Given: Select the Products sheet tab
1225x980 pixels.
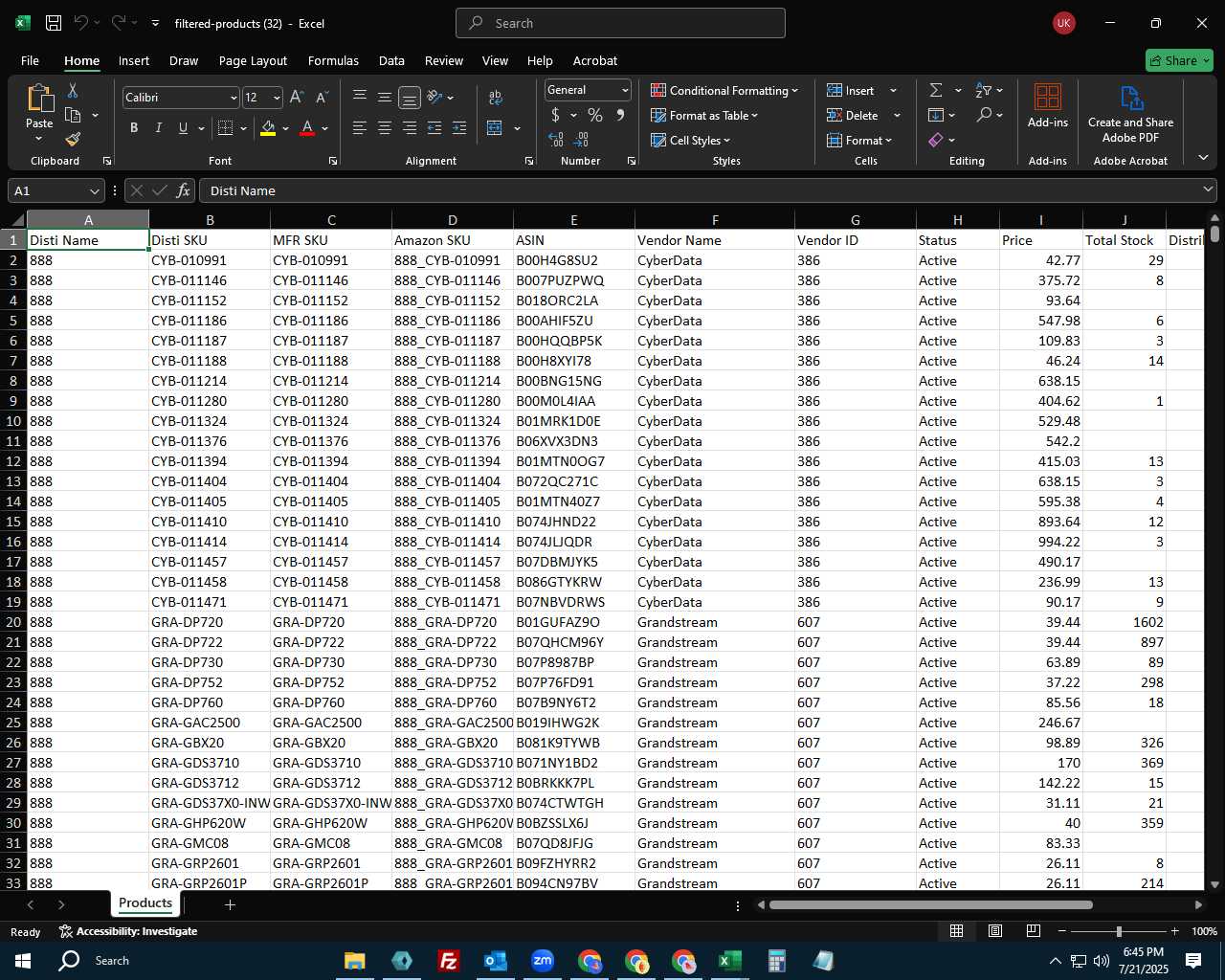Looking at the screenshot, I should (145, 903).
